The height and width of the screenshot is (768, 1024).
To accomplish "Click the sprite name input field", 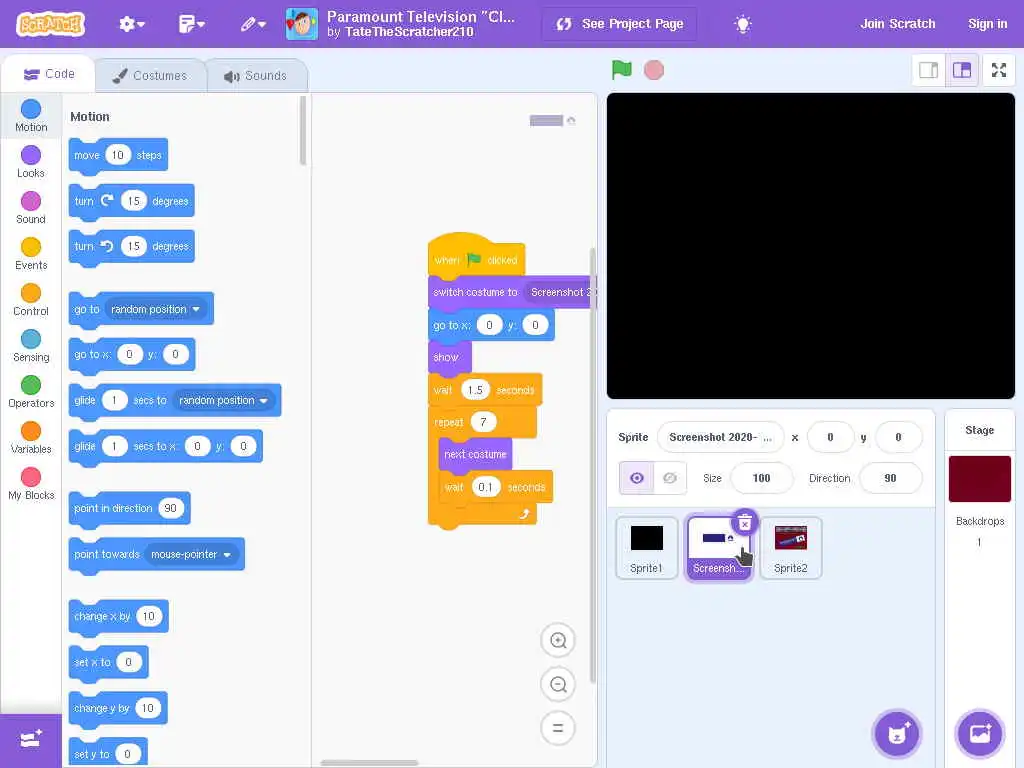I will point(720,437).
